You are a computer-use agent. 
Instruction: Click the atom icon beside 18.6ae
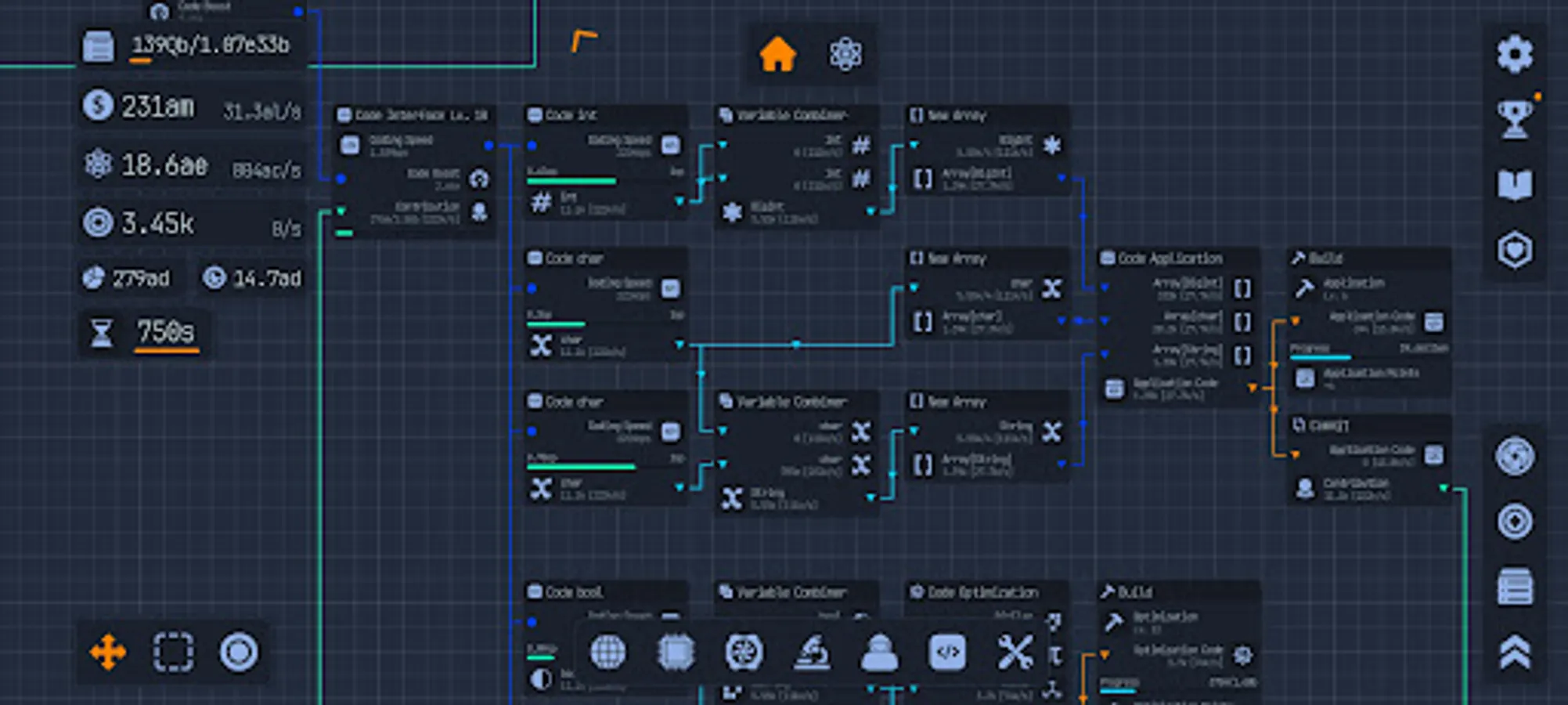coord(98,164)
